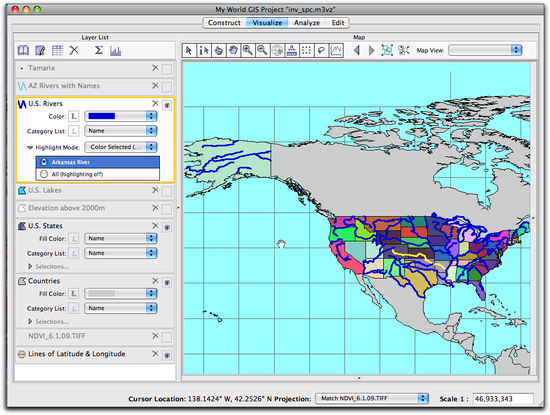
Task: Remove the AZ Rivers with Names layer
Action: 155,85
